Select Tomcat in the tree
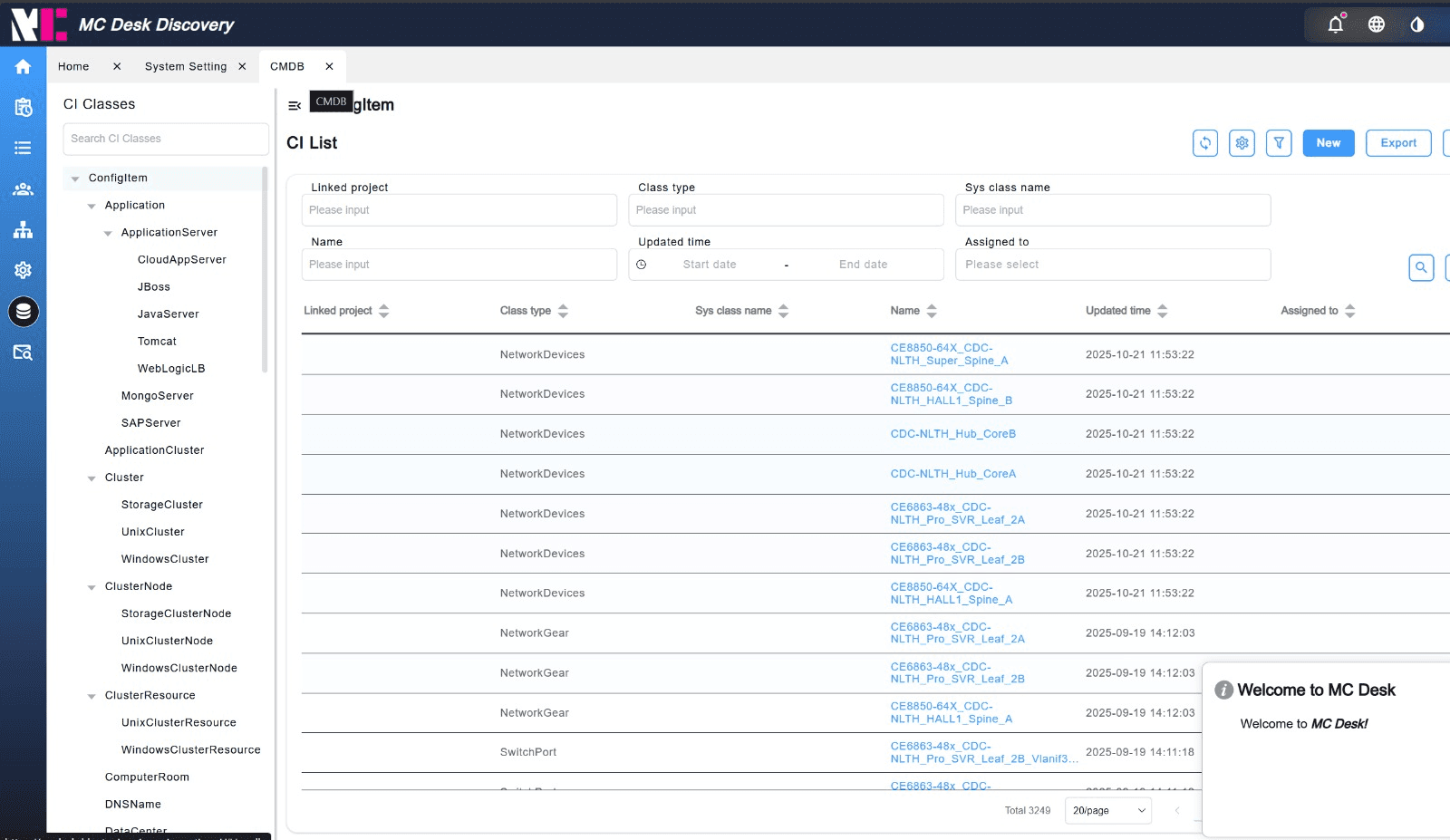The height and width of the screenshot is (840, 1450). point(157,342)
